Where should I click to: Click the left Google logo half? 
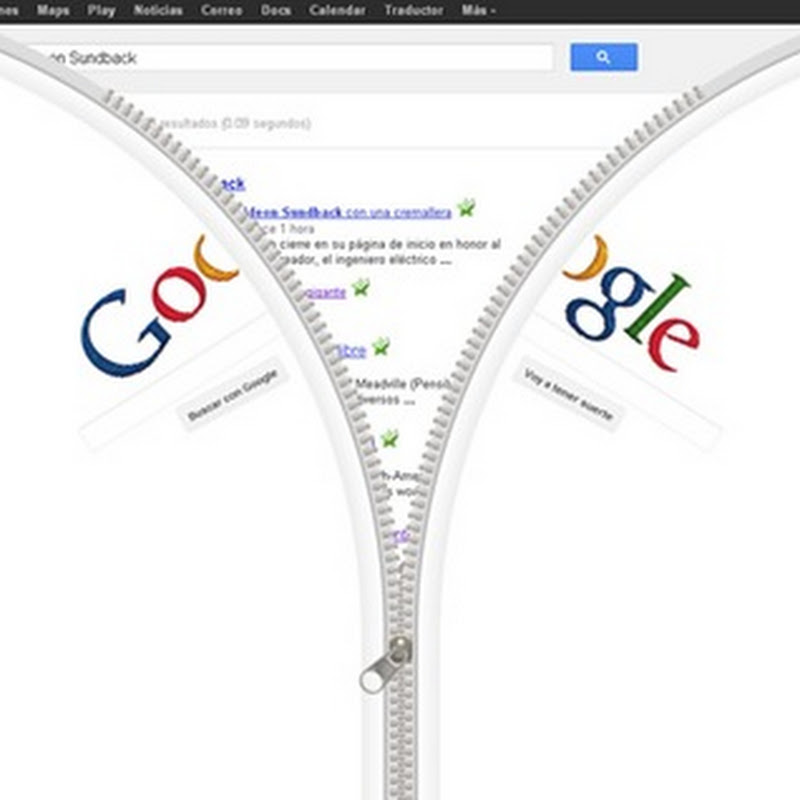pos(159,306)
